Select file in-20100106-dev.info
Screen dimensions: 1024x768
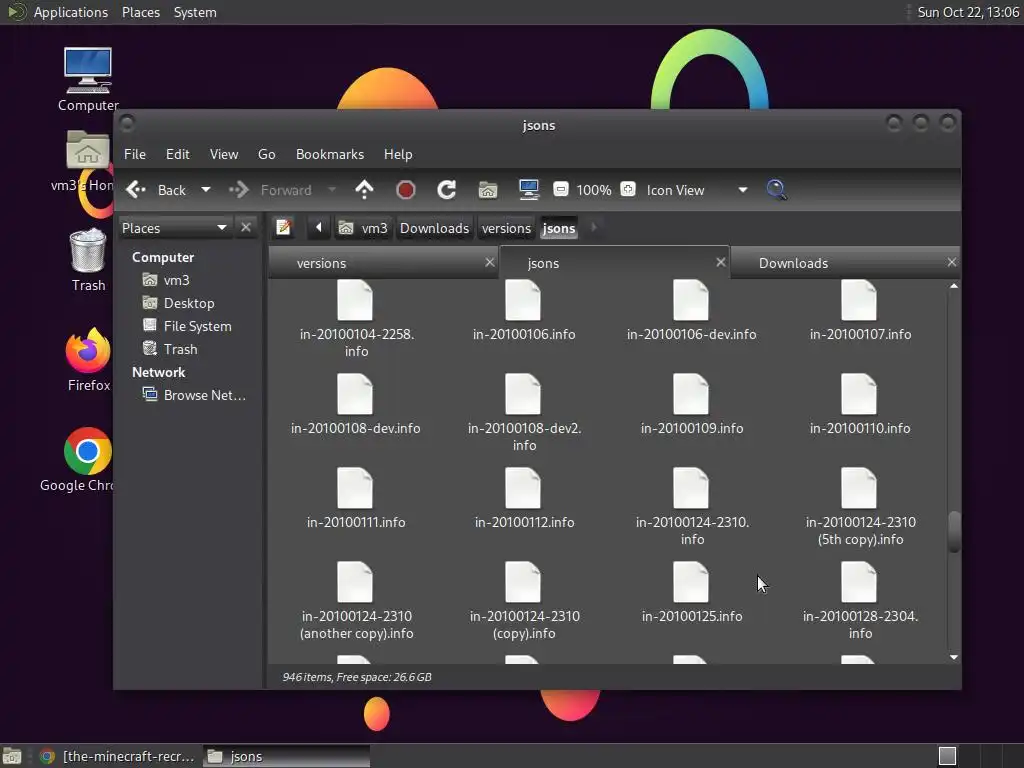coord(692,310)
